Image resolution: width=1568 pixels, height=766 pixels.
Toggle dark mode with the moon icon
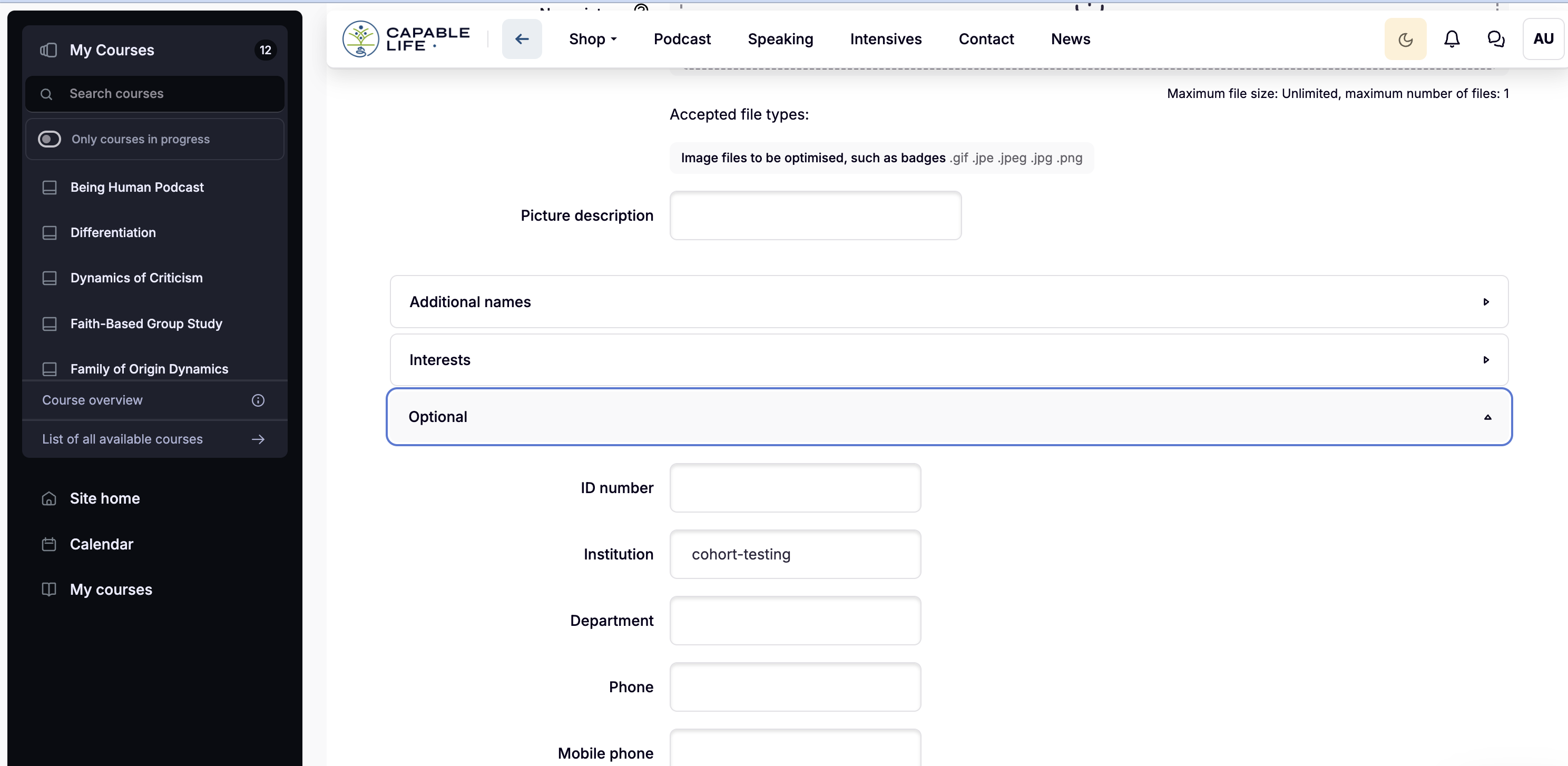1405,39
